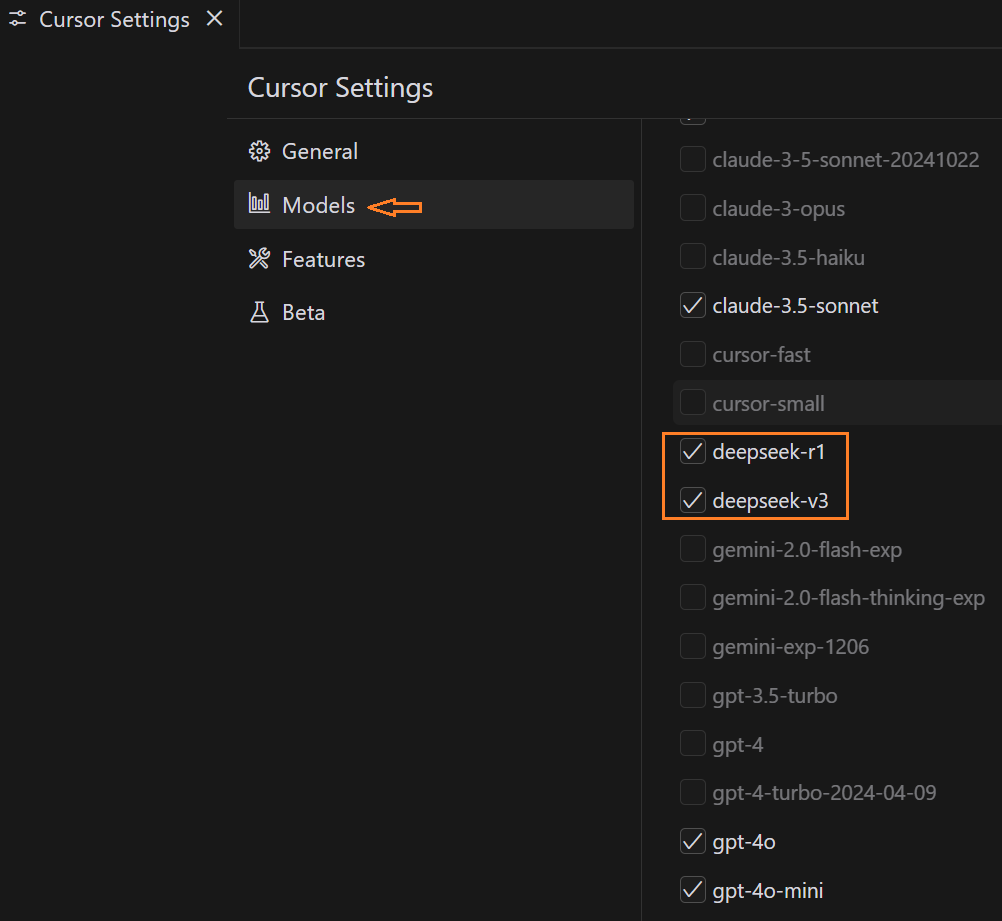Enable claude-3-5-sonnet-20241022 checkbox
This screenshot has height=921, width=1002.
coord(693,159)
